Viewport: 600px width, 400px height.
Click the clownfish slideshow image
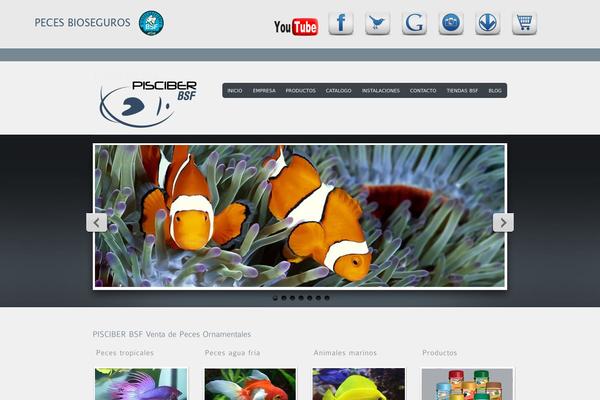pos(300,216)
